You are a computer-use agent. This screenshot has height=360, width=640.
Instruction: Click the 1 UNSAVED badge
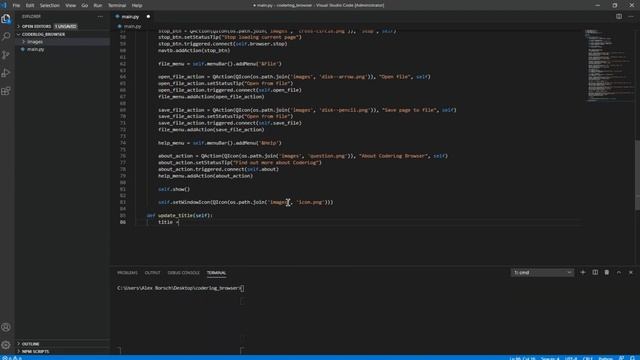click(65, 26)
